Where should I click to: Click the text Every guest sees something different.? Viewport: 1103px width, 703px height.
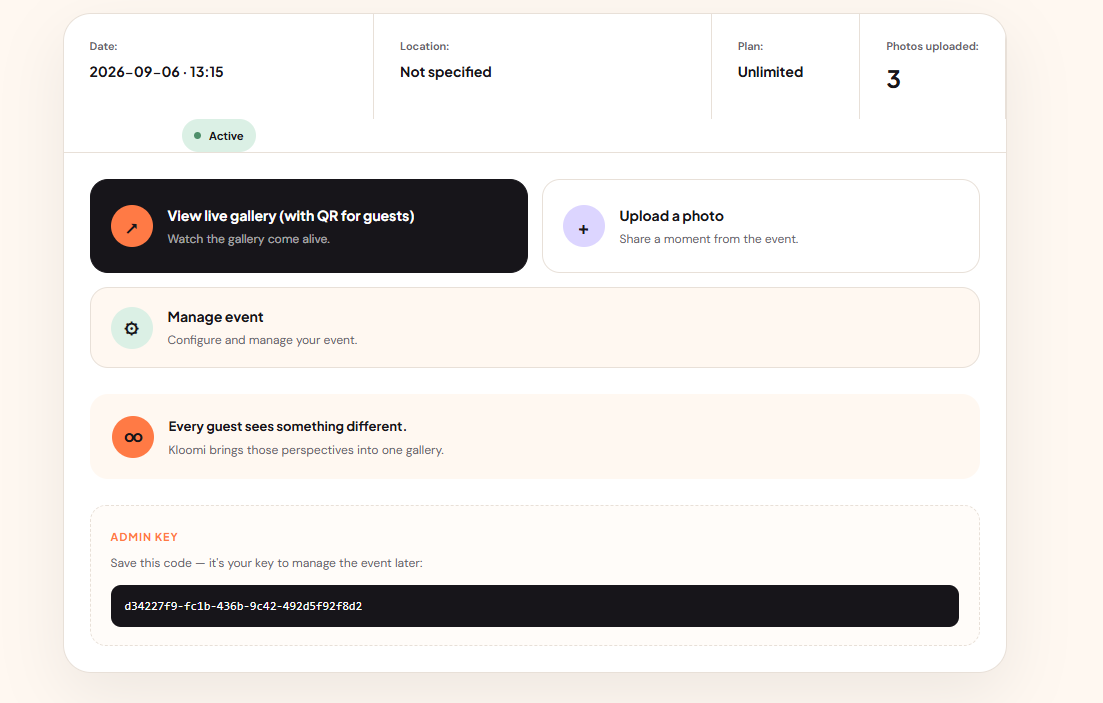[x=288, y=426]
